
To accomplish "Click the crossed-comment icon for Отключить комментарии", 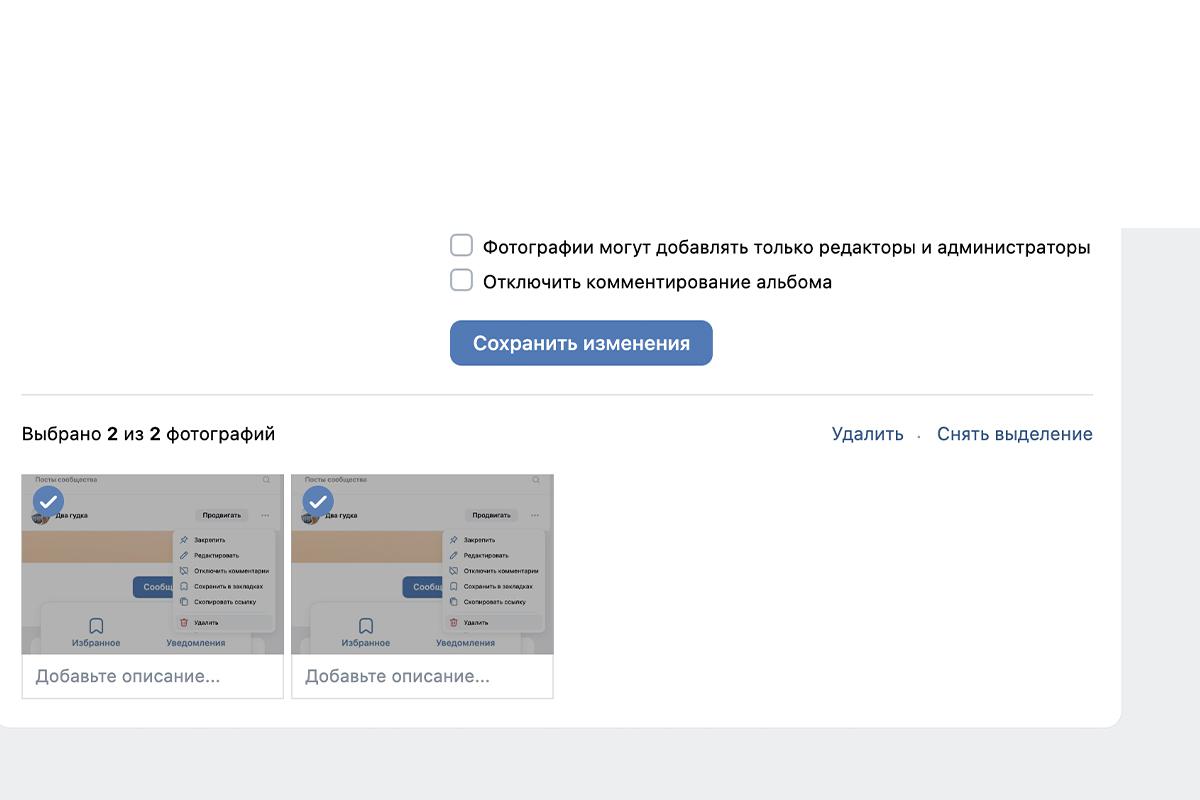I will point(184,570).
